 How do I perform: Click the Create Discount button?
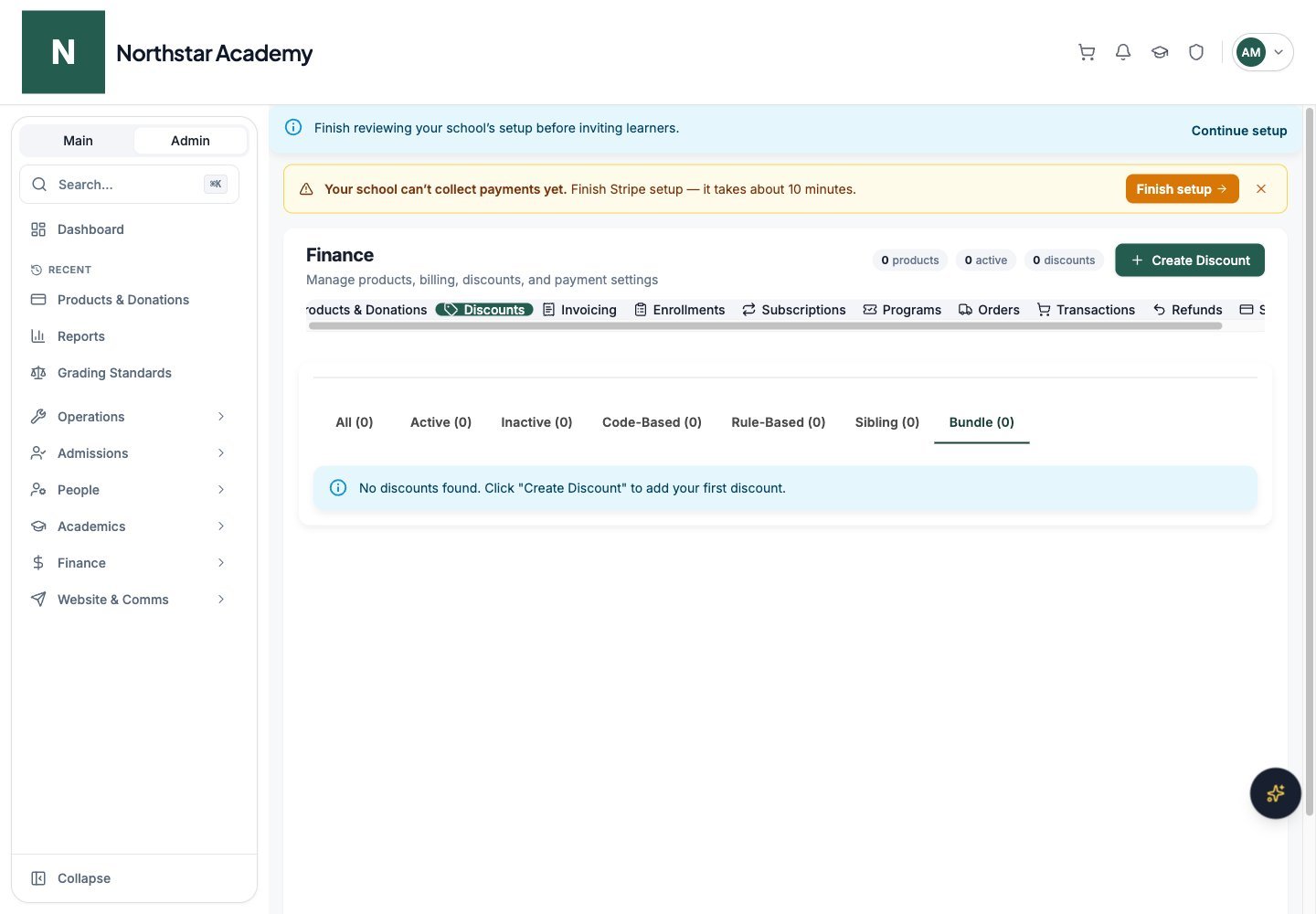(x=1189, y=260)
